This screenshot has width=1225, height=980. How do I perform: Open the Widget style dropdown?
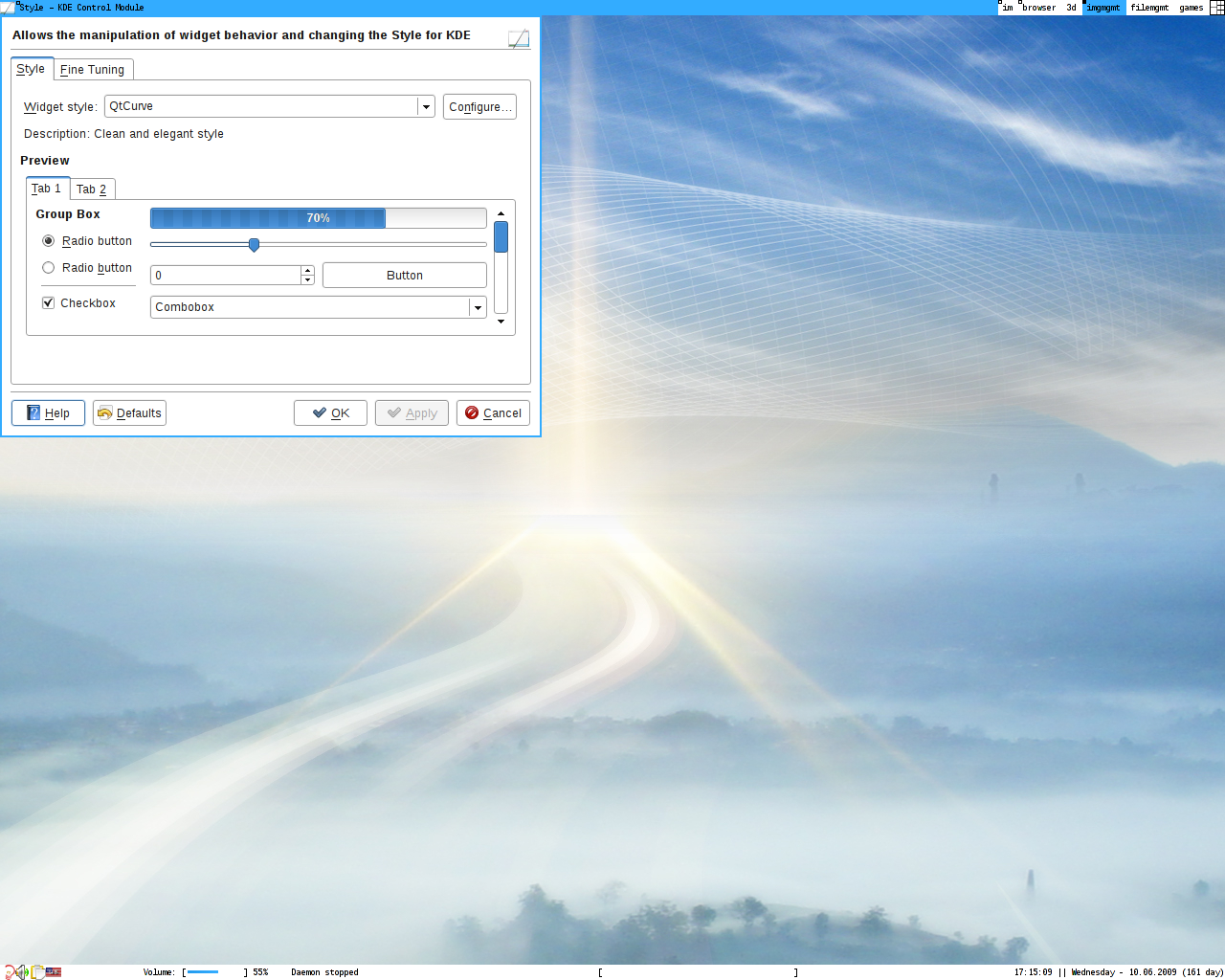pos(270,106)
